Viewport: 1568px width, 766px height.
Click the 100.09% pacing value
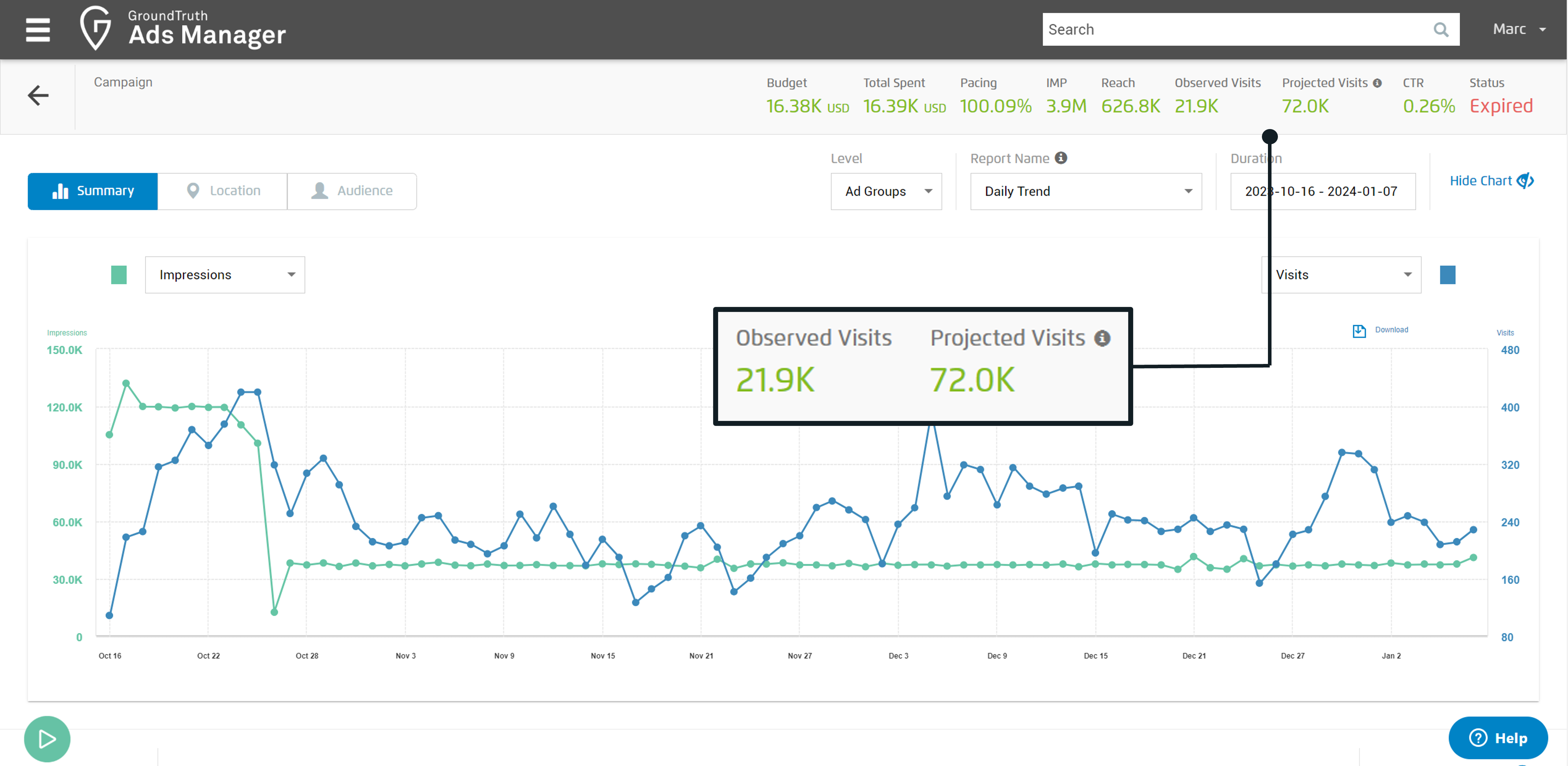tap(995, 106)
